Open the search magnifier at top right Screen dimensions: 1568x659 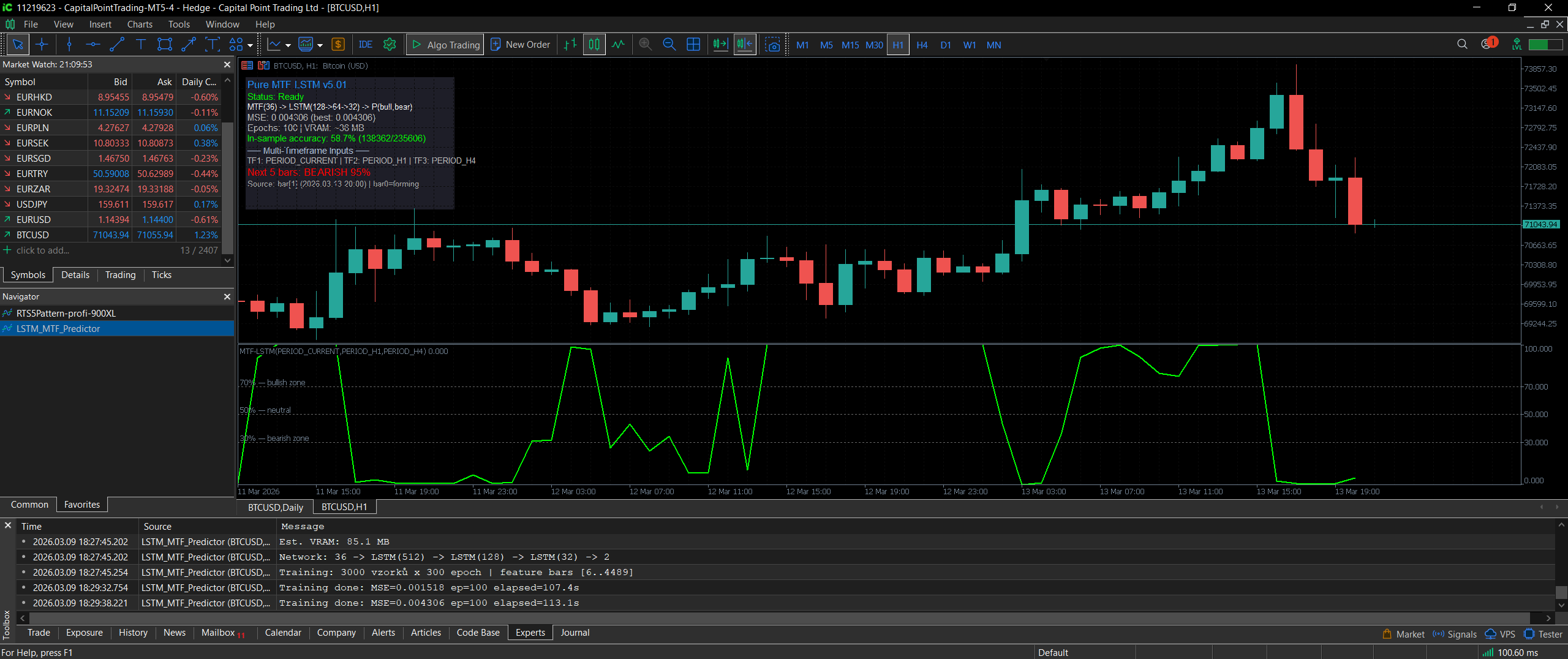tap(1462, 44)
